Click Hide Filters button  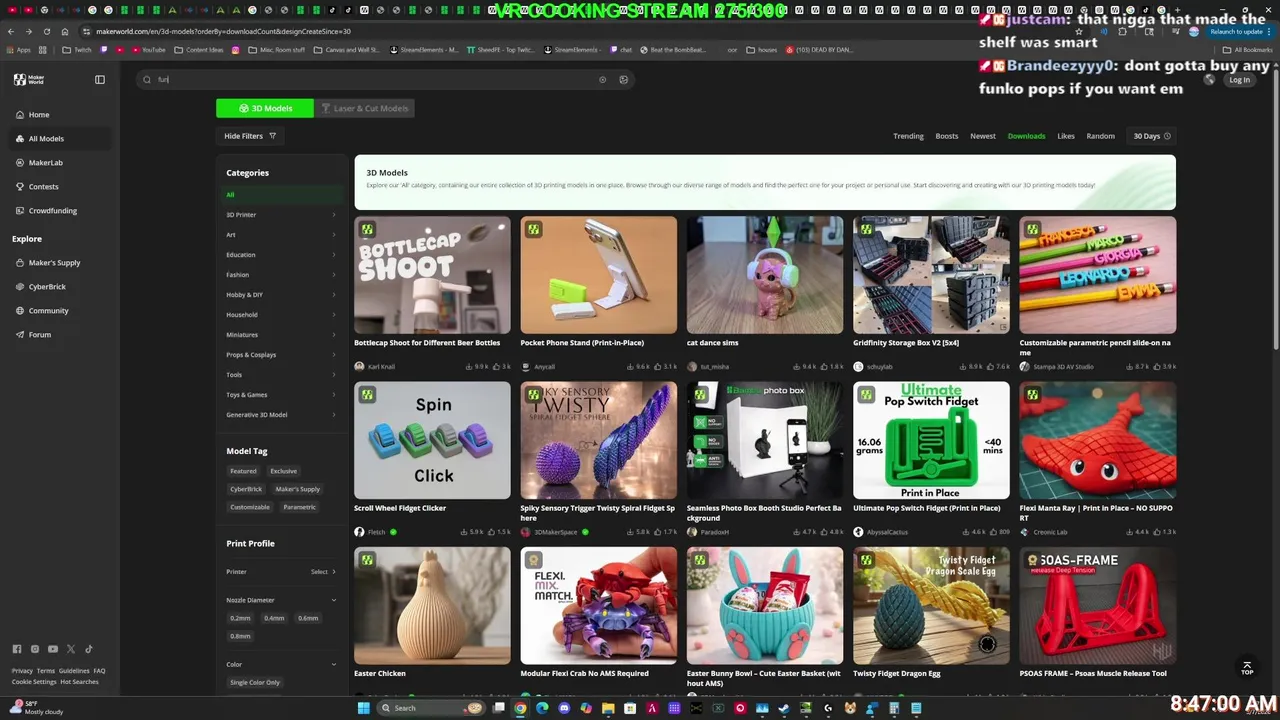tap(250, 136)
